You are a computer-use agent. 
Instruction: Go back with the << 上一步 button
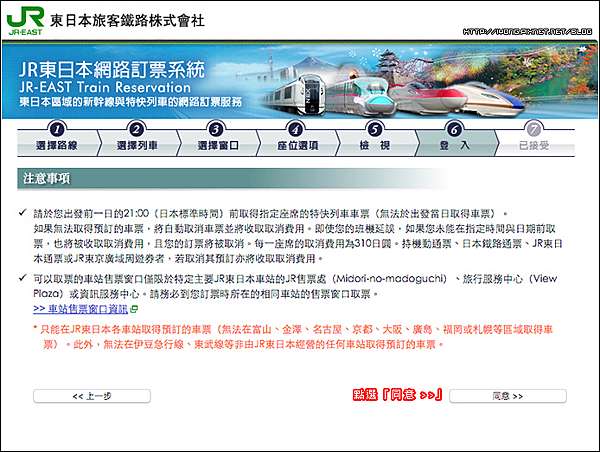click(92, 396)
